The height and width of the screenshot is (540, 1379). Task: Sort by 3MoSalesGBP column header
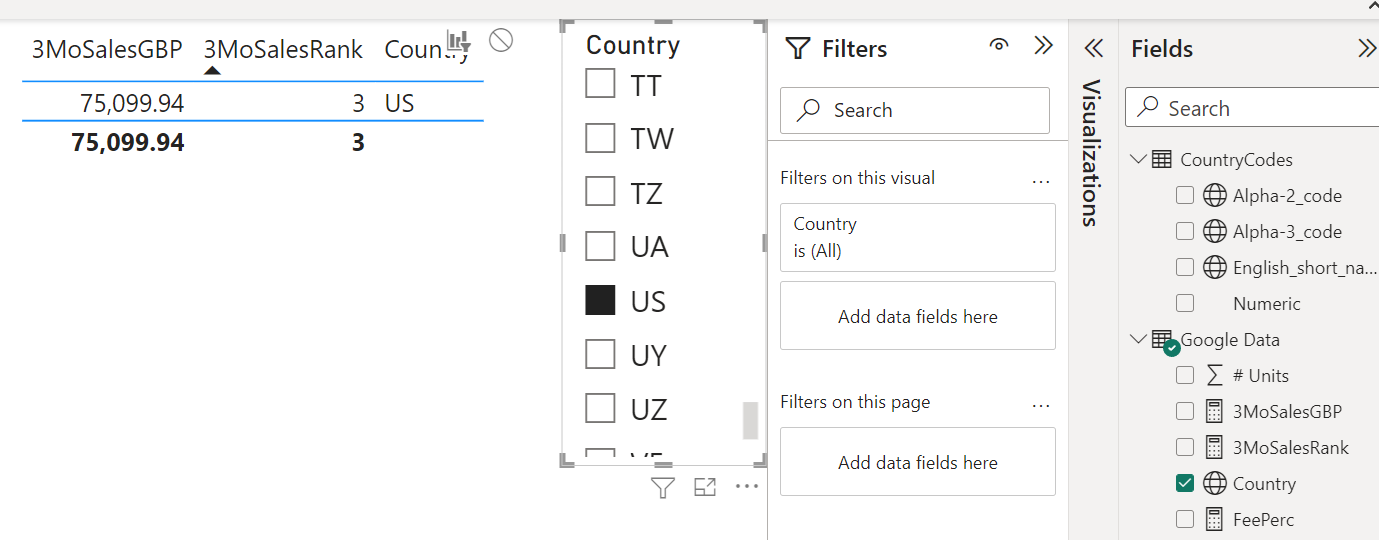tap(107, 49)
